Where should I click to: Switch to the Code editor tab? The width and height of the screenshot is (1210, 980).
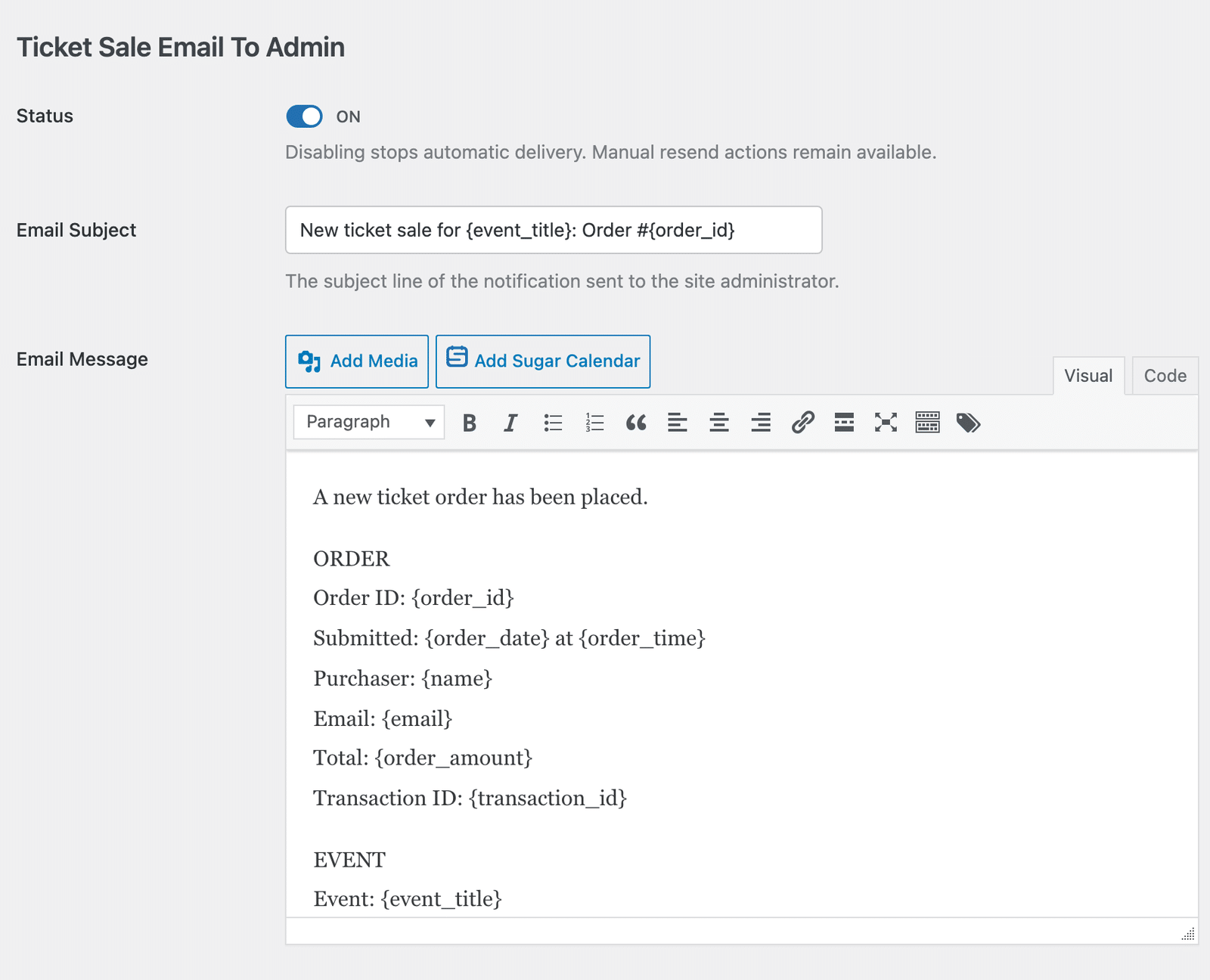pyautogui.click(x=1165, y=376)
